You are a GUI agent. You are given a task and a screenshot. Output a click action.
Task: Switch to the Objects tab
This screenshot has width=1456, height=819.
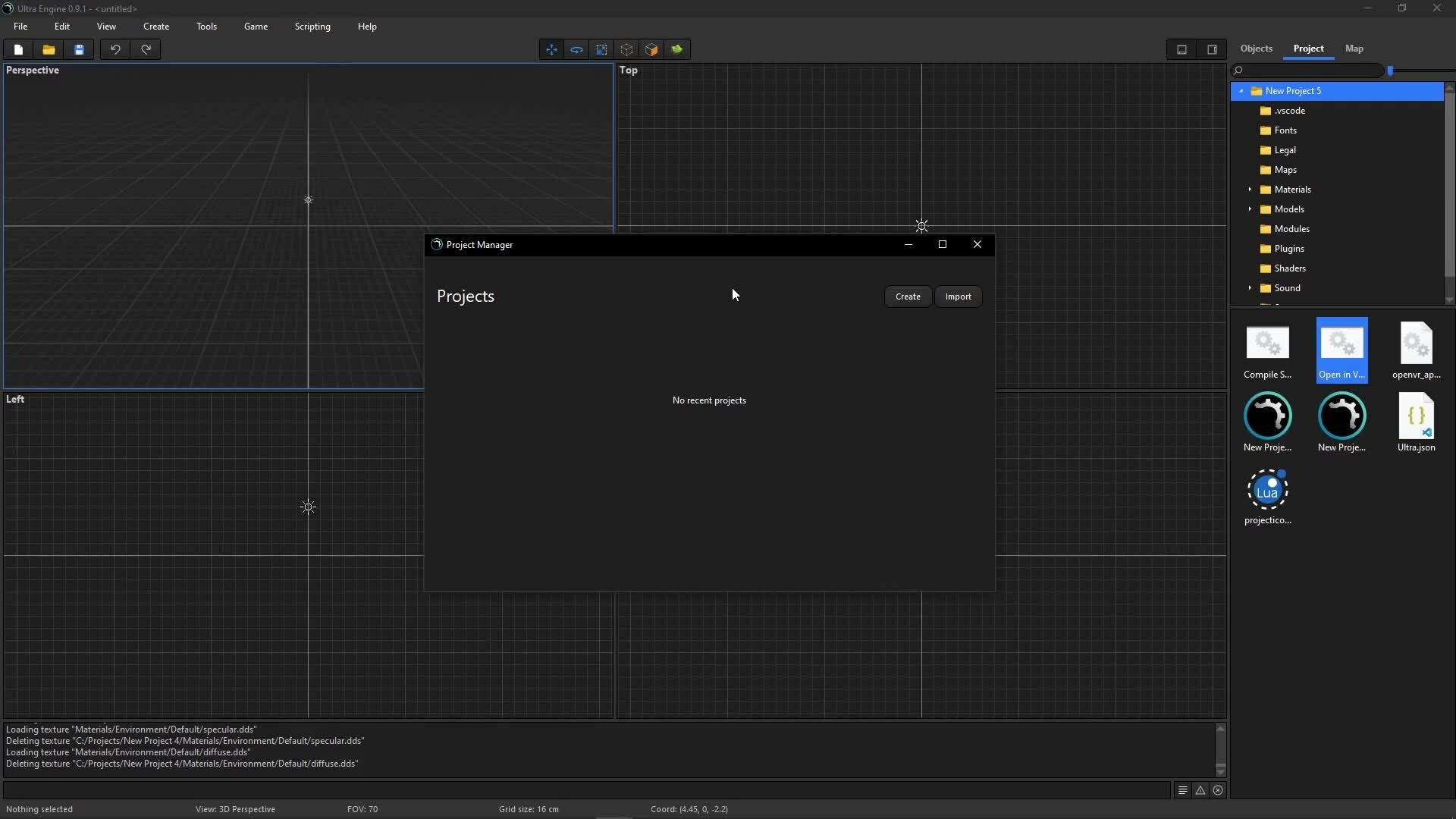1256,49
